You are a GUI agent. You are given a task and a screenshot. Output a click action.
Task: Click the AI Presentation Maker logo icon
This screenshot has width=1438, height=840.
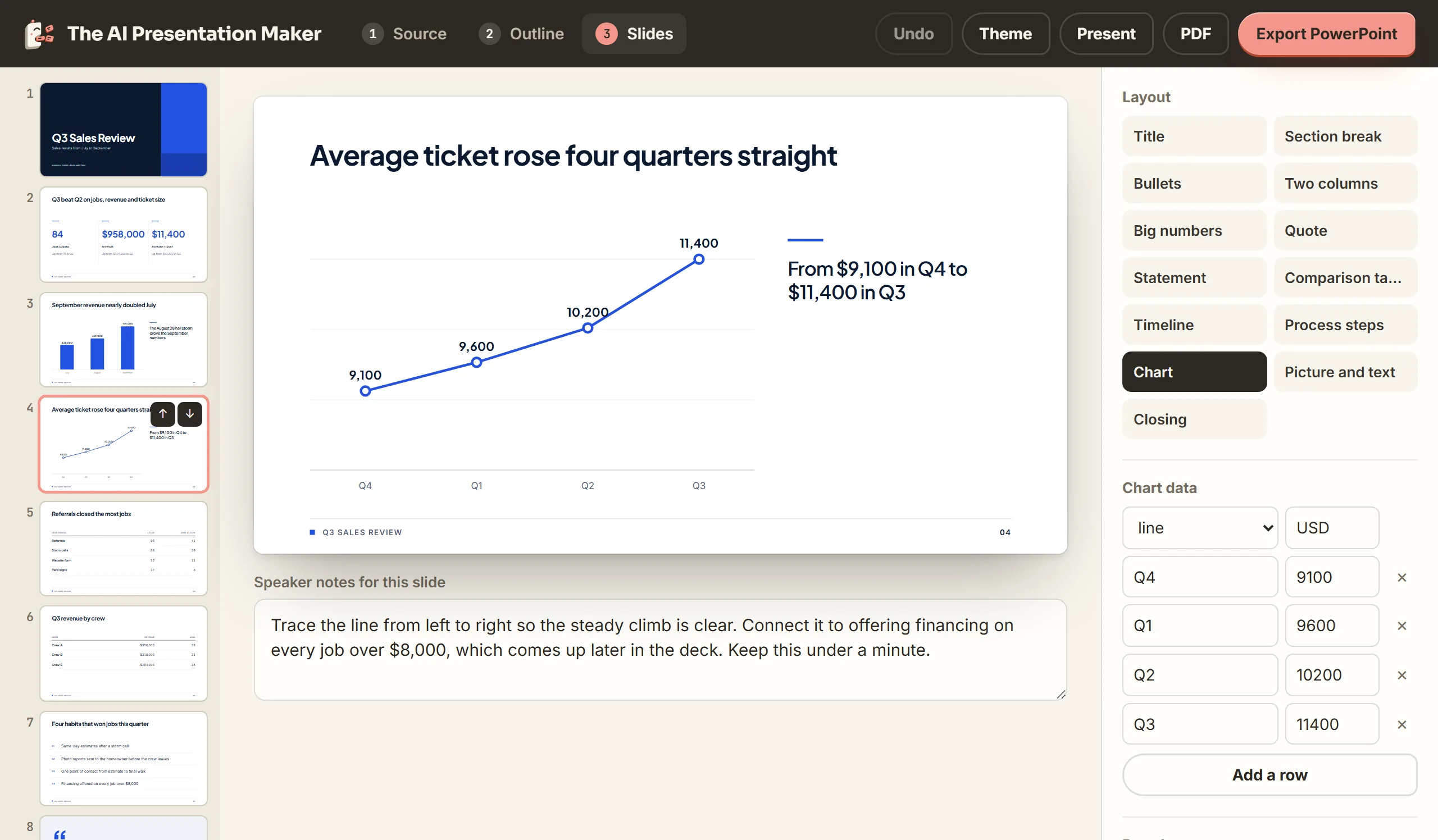pos(39,34)
